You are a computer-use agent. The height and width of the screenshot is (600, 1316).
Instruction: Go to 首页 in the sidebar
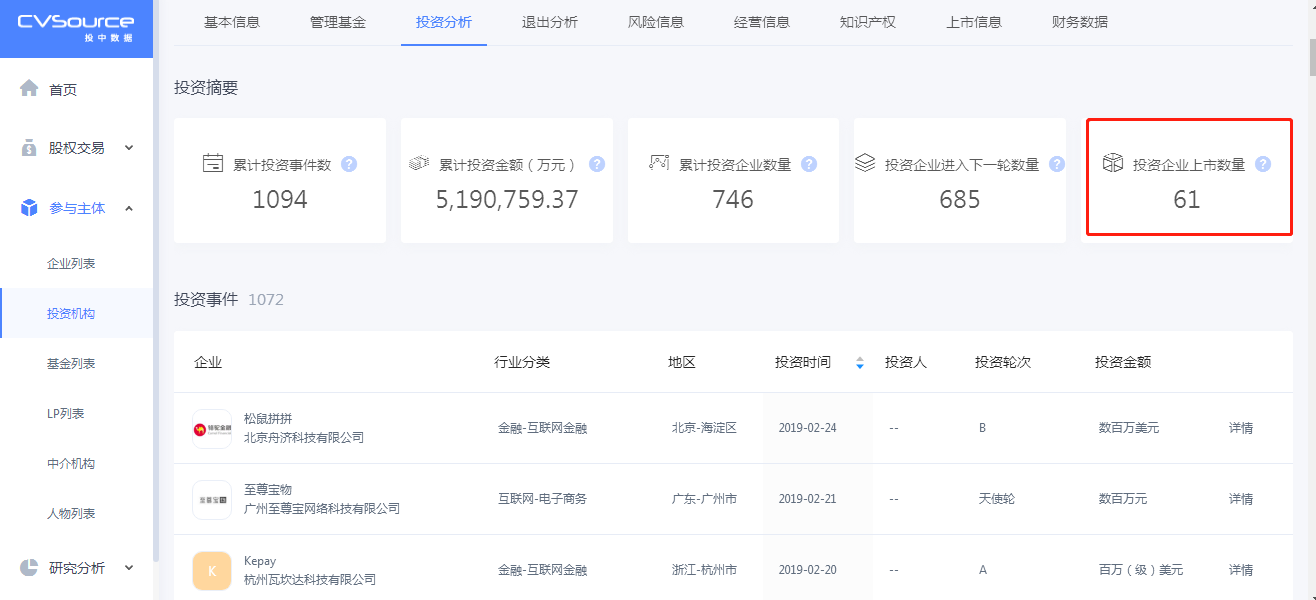coord(62,90)
